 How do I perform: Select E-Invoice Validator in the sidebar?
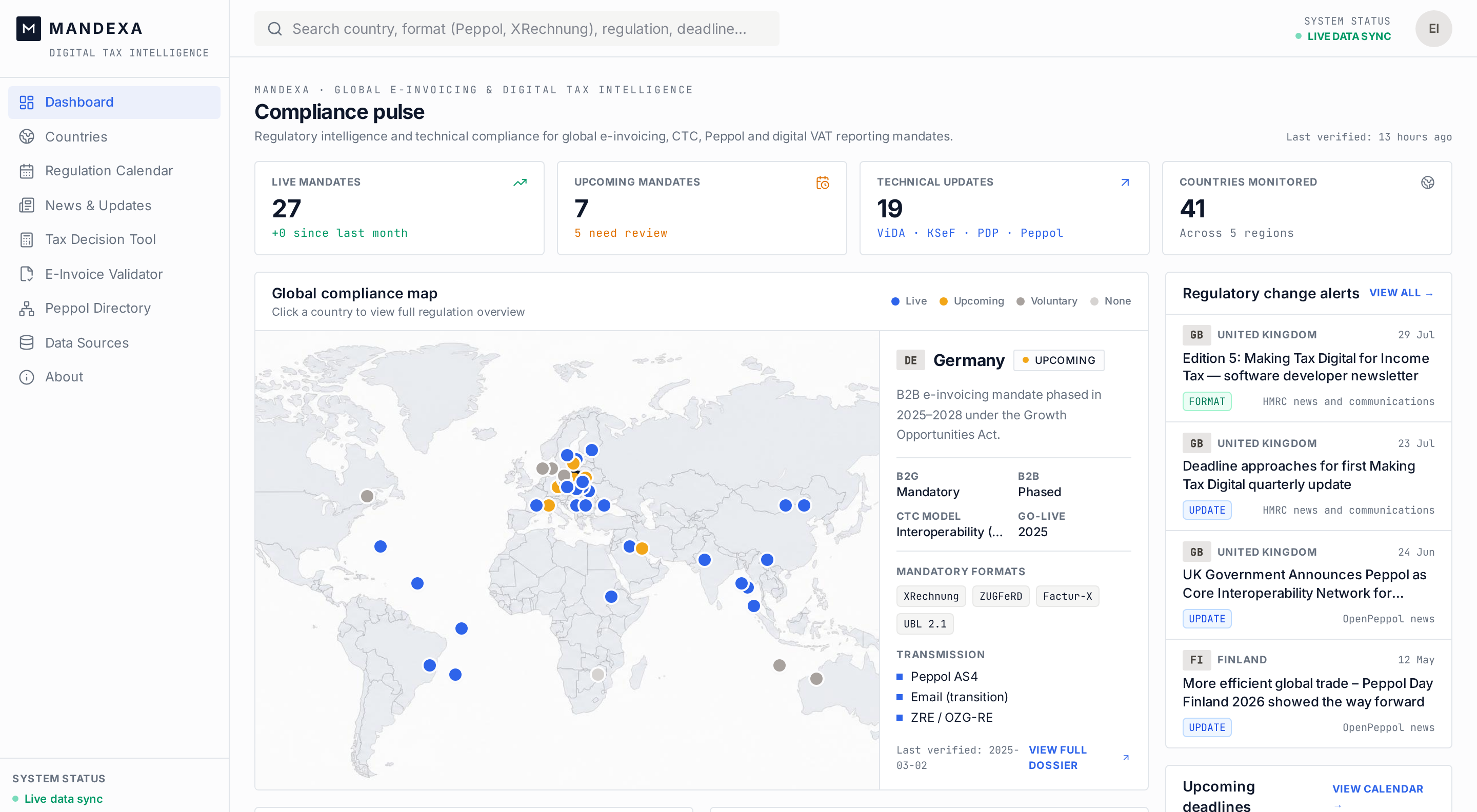114,274
